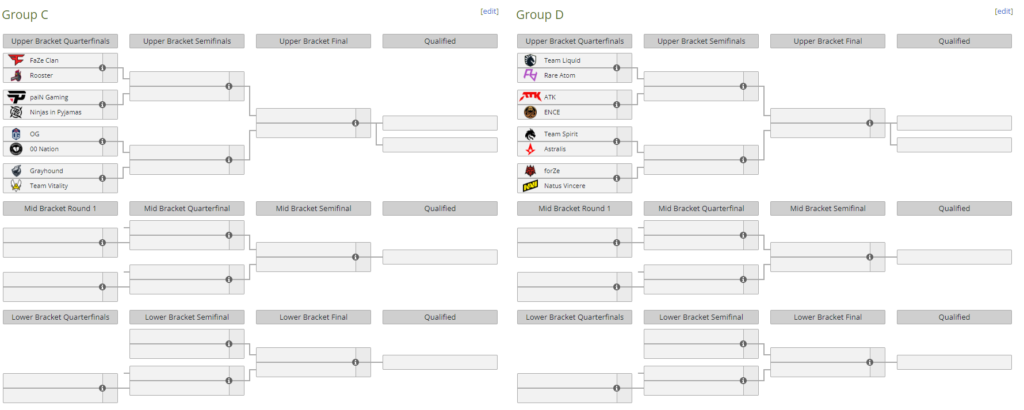Show info for Group C Upper Bracket Final
1024x410 pixels.
click(x=355, y=123)
